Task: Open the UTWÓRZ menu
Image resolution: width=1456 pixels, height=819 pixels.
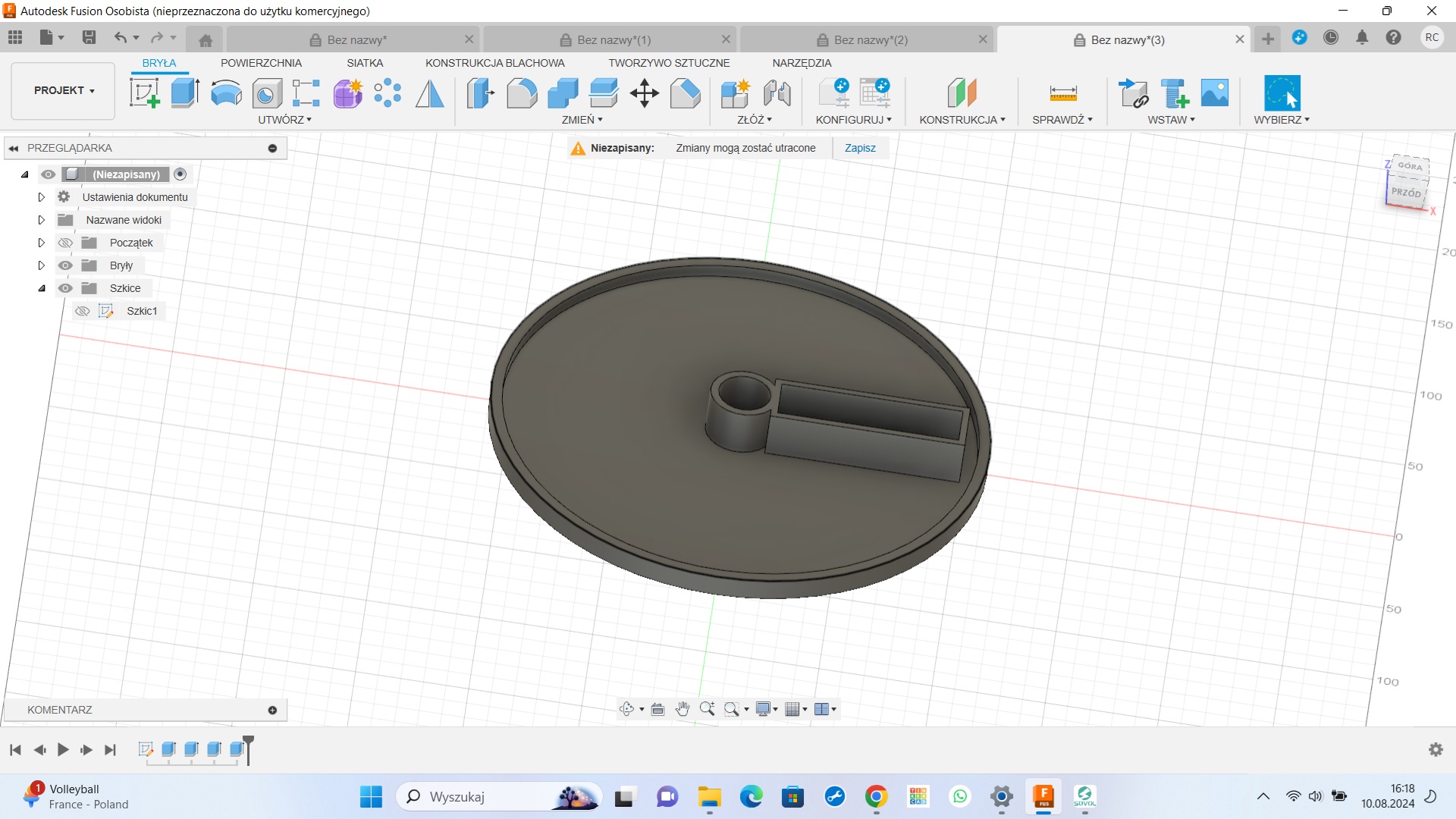Action: point(284,120)
